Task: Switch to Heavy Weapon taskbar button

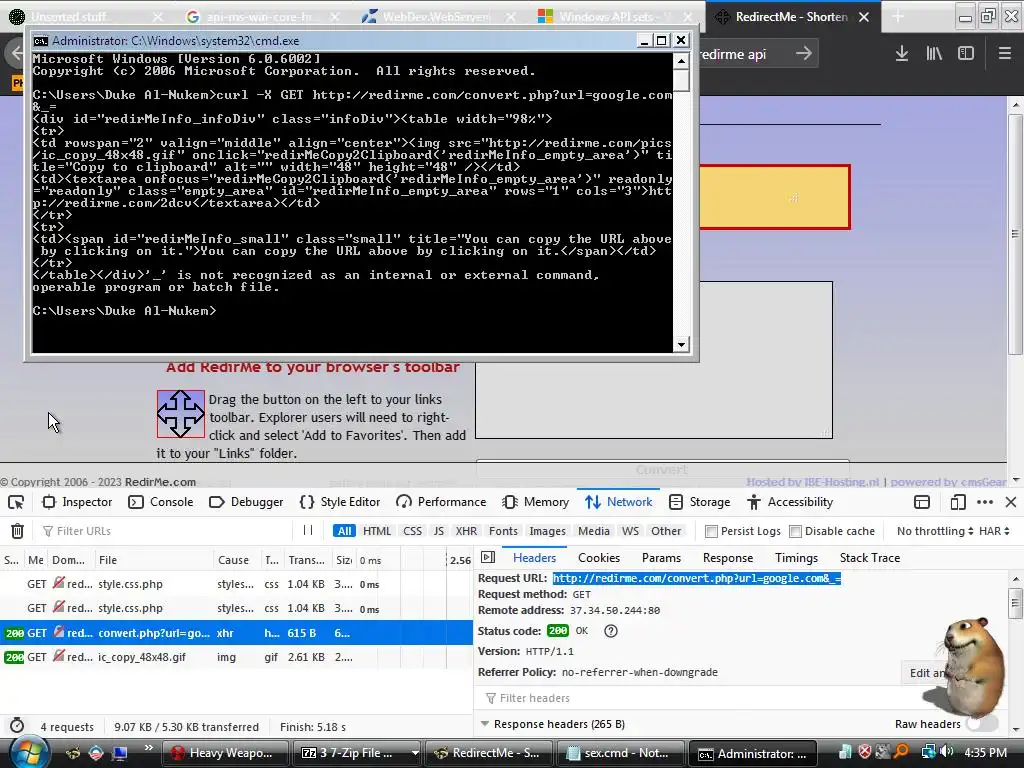Action: 225,753
